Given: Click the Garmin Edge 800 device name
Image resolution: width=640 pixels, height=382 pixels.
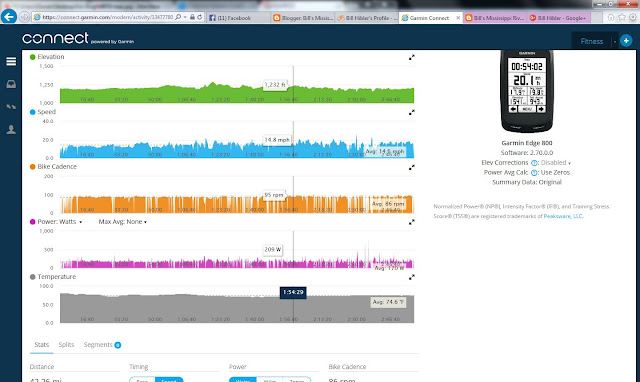Looking at the screenshot, I should tap(527, 143).
